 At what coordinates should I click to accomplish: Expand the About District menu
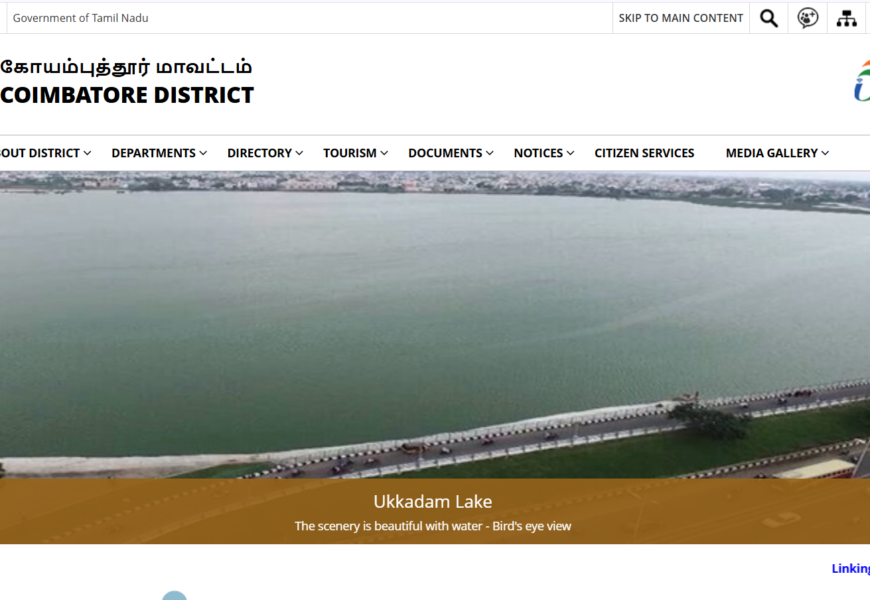pyautogui.click(x=45, y=153)
